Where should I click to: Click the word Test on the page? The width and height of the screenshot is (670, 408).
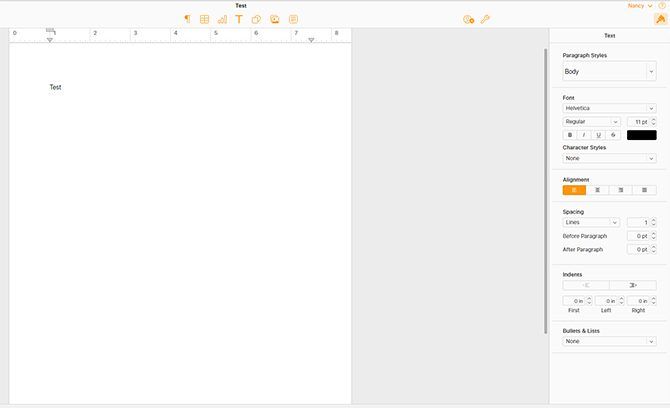click(56, 87)
